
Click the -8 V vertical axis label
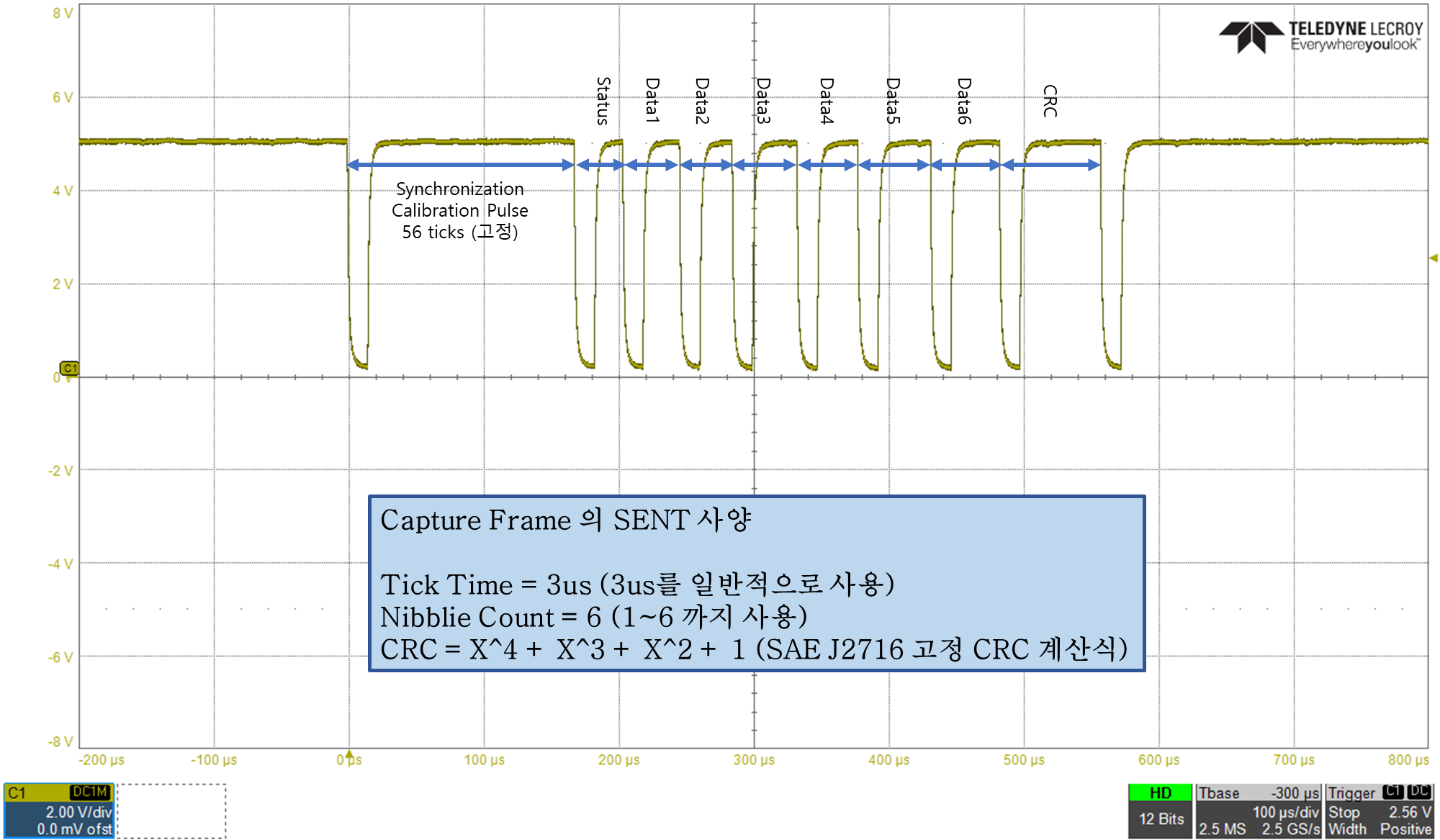(60, 741)
